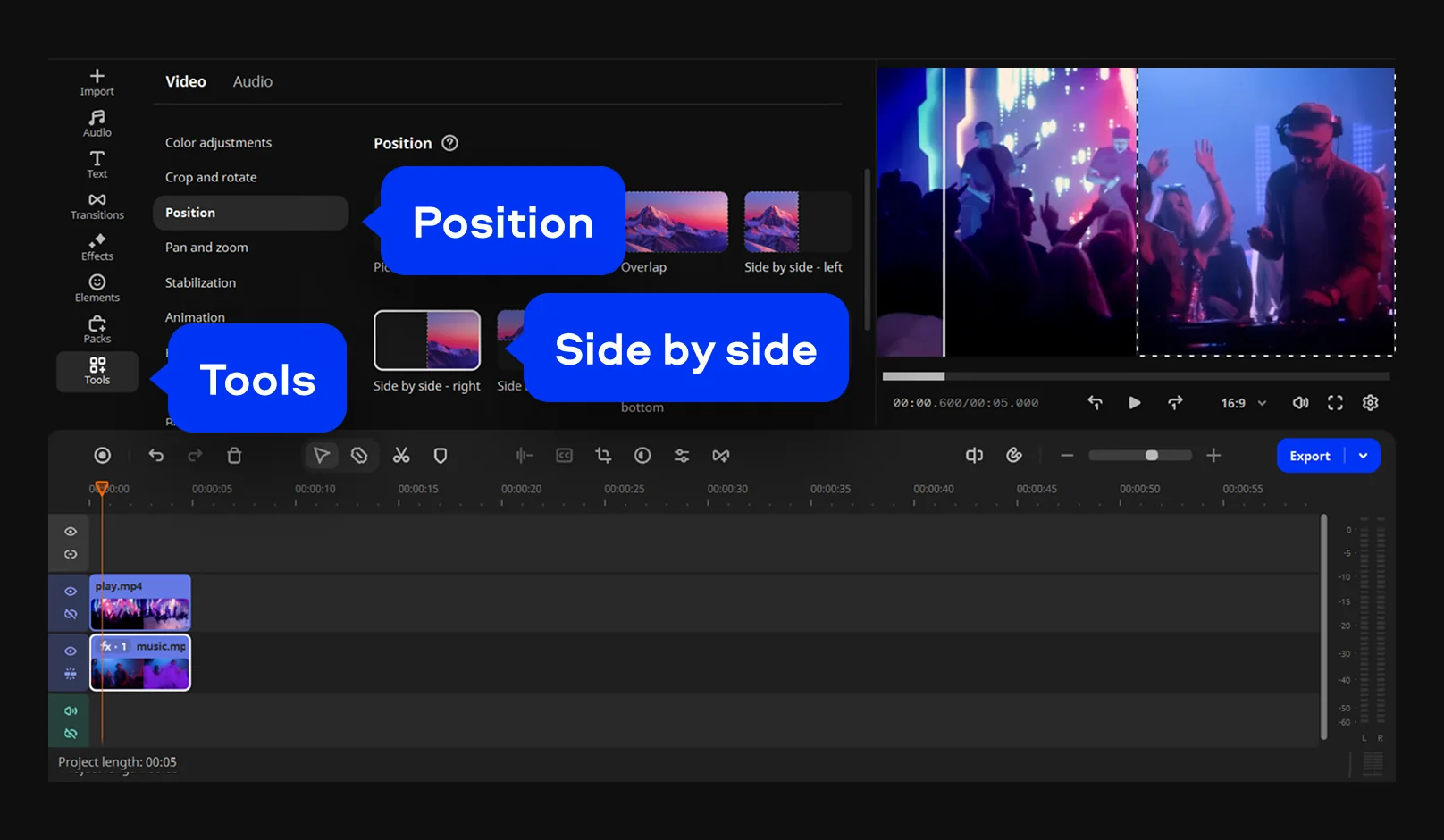Select the scissors cut tool

(x=401, y=456)
